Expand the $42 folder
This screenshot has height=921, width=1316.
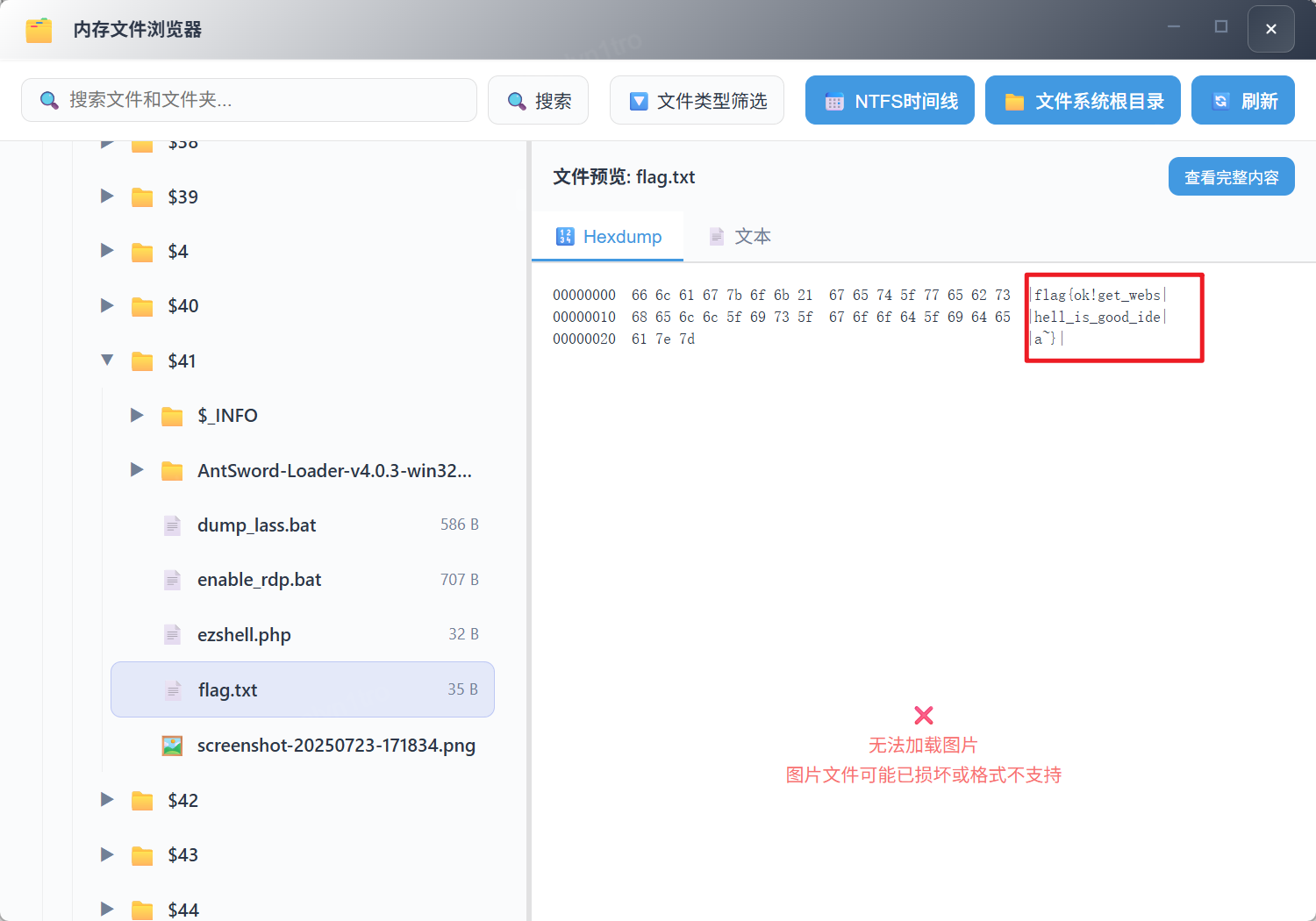107,800
